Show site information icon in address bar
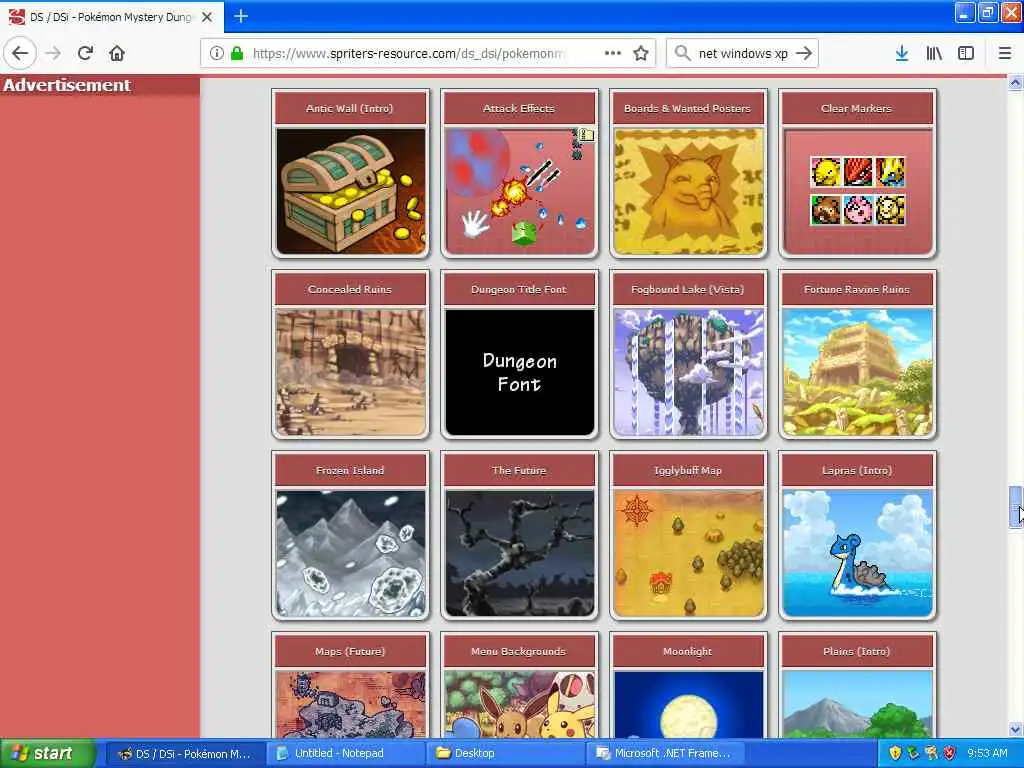 point(216,54)
